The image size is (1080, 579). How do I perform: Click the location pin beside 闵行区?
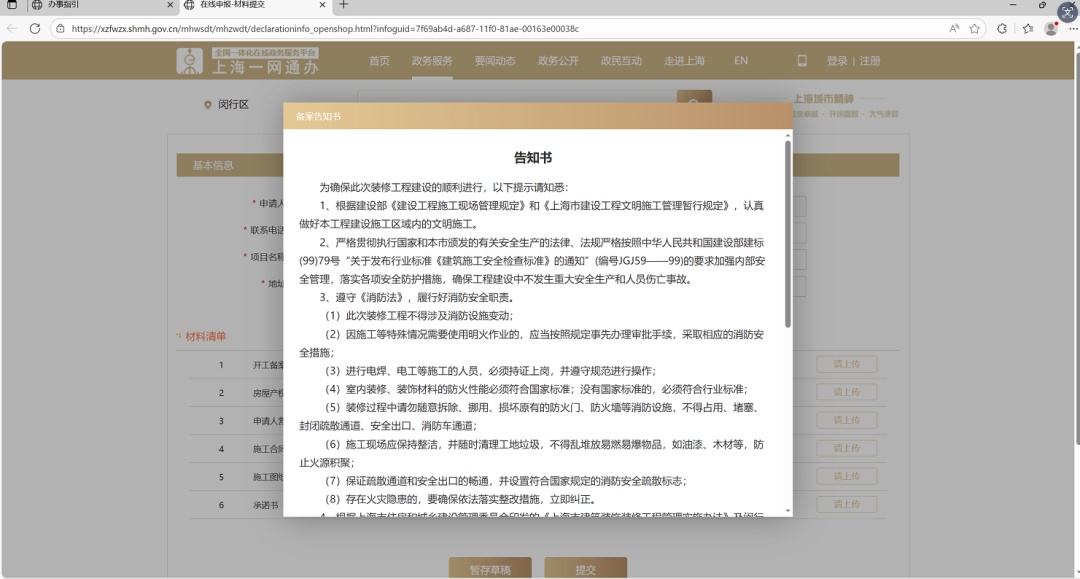tap(208, 105)
